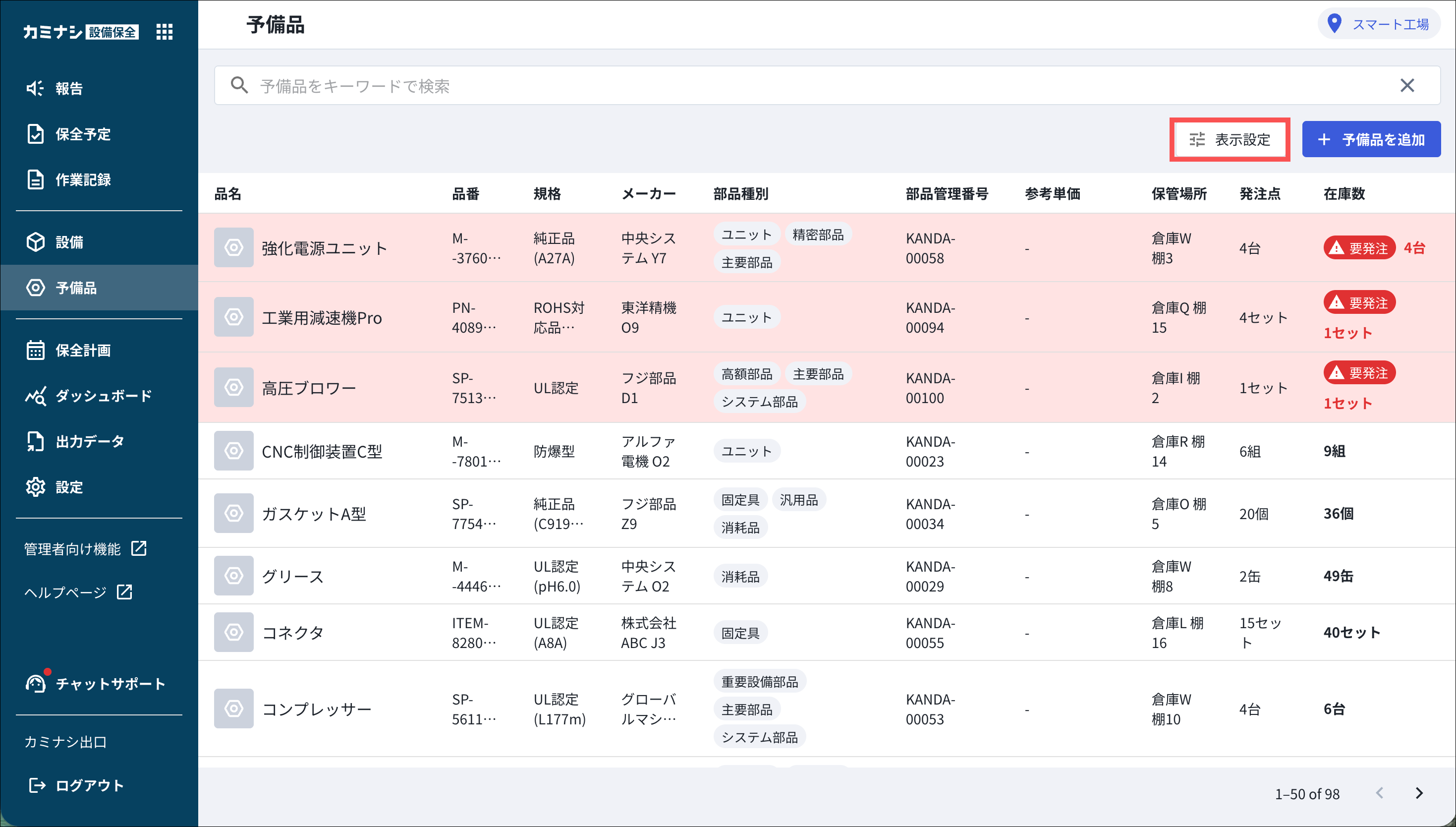Click the 要発注 warning badge for 高圧ブロワー

[1359, 373]
